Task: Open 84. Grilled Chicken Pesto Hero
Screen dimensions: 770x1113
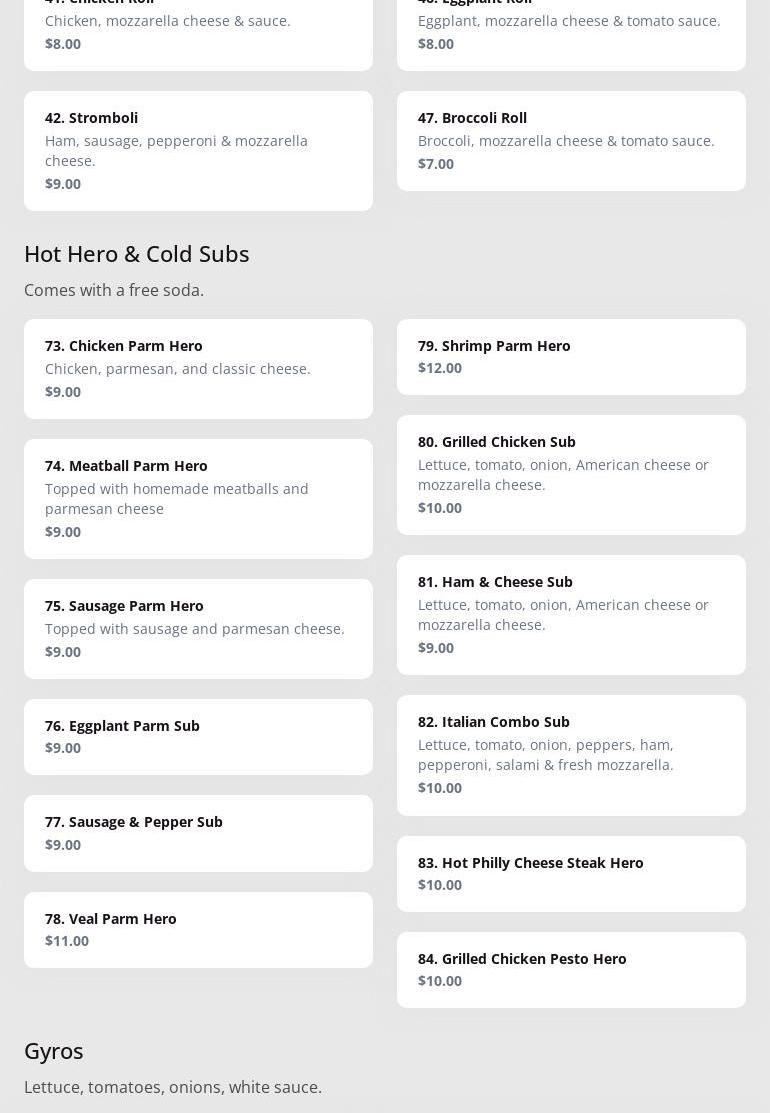Action: click(x=571, y=969)
